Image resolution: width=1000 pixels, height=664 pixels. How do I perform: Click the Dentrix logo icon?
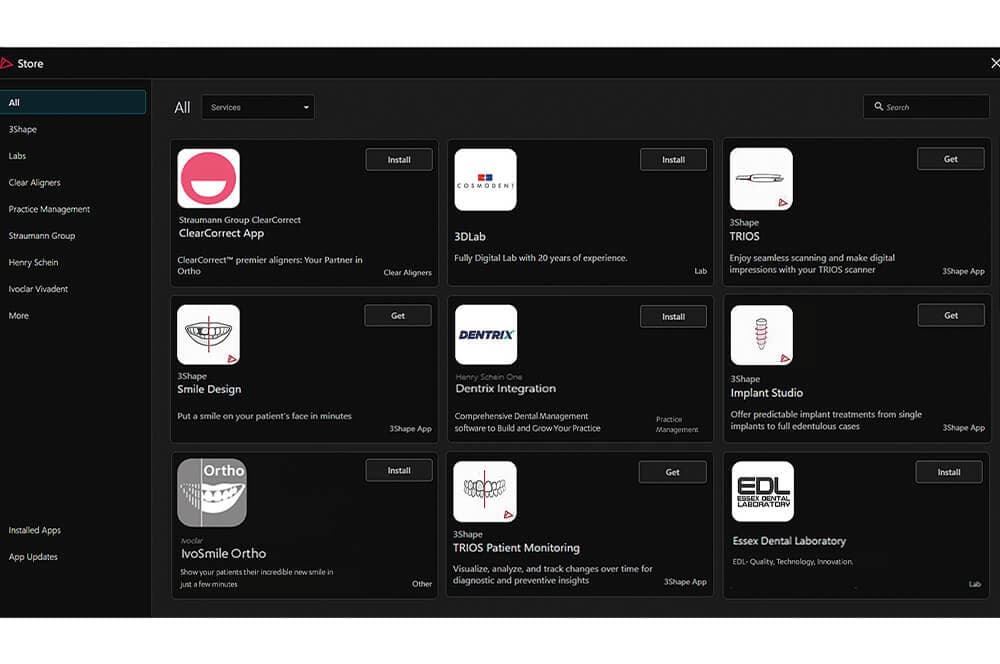(x=486, y=334)
